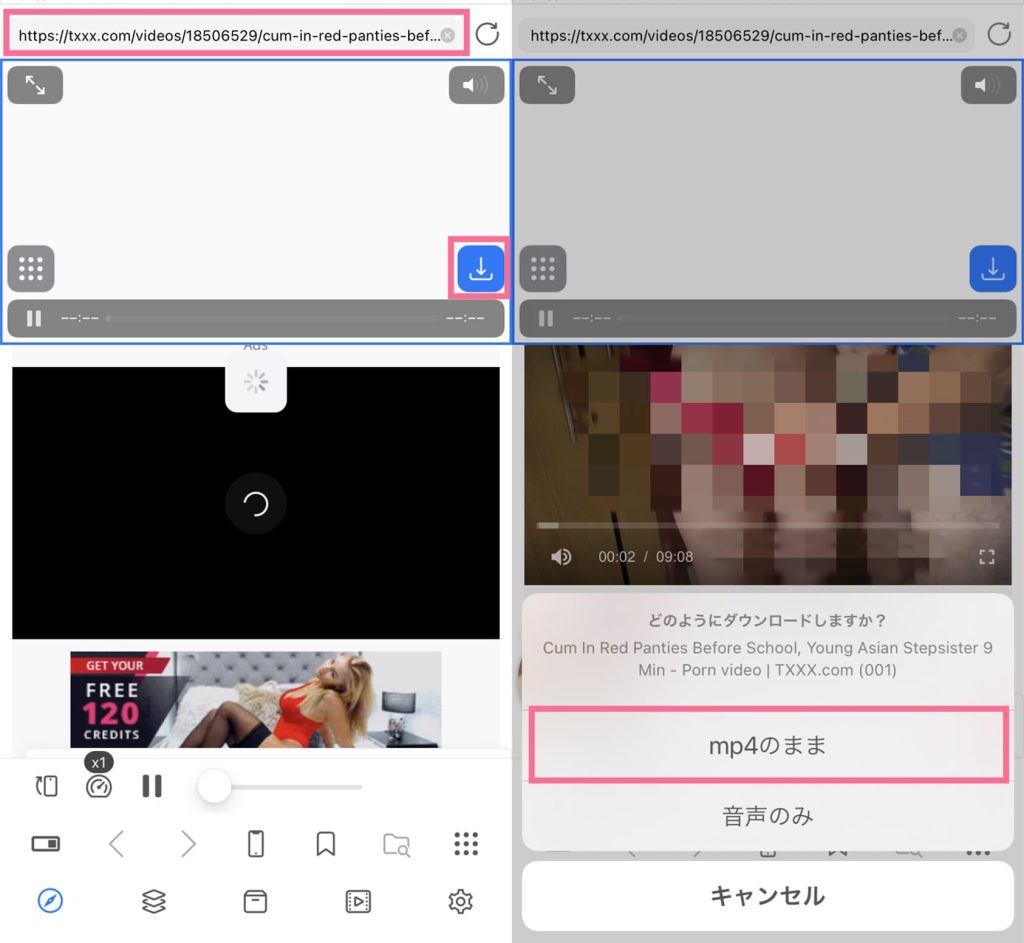Screen dimensions: 1024x943
Task: Reload the page with the left refresh icon
Action: click(x=487, y=35)
